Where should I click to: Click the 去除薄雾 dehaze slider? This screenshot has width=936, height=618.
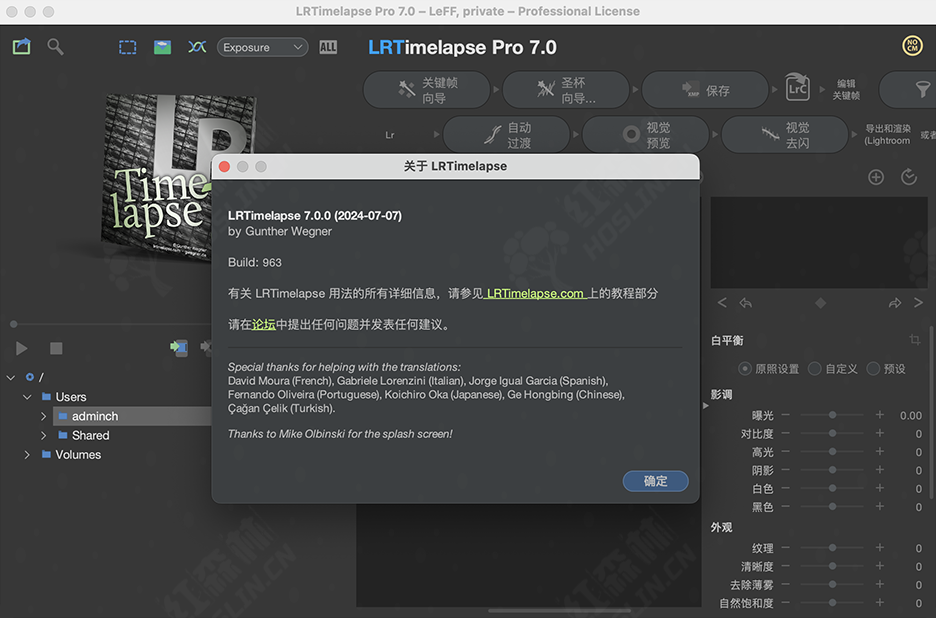coord(832,585)
